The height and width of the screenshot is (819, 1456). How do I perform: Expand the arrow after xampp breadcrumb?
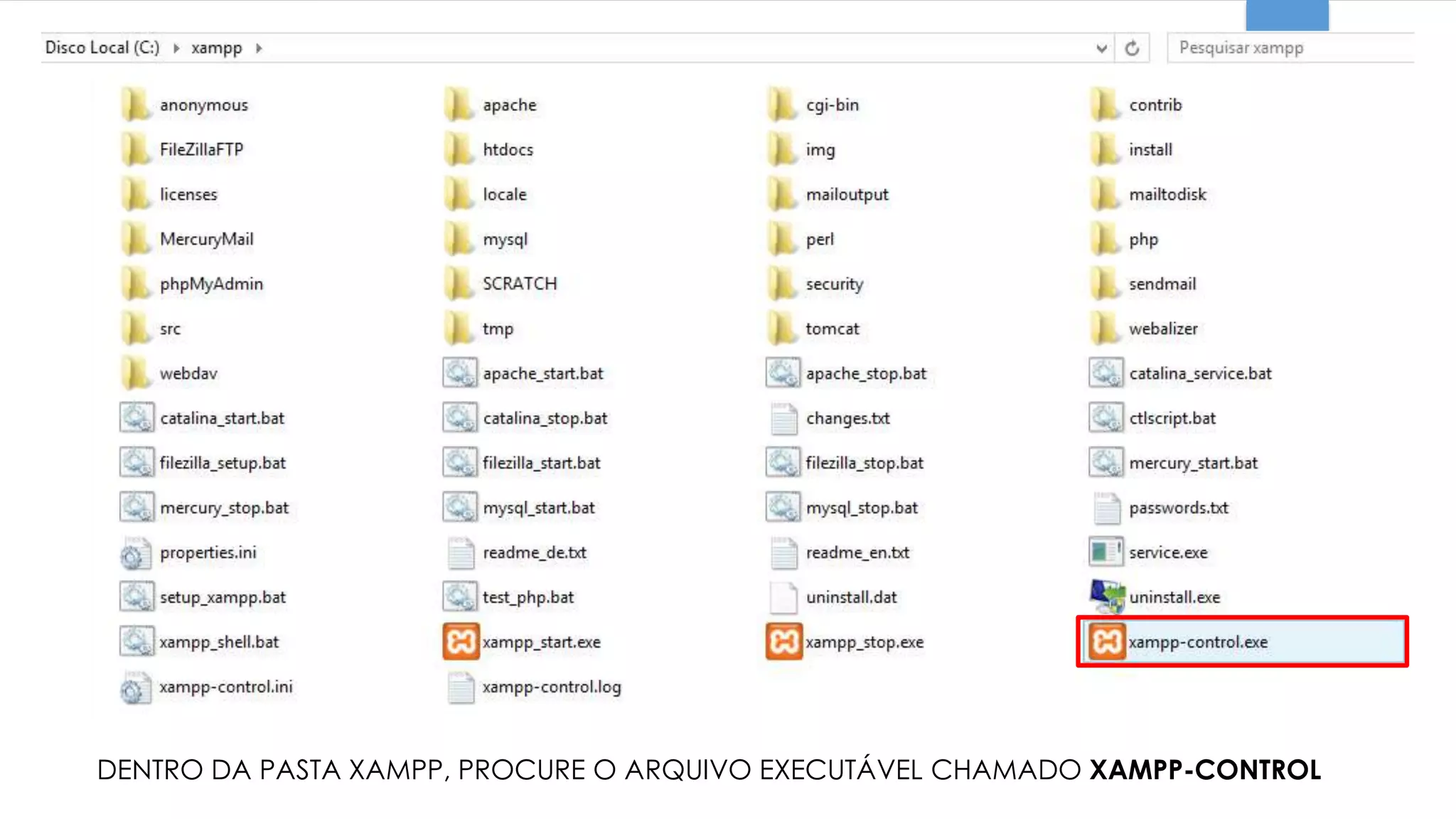pyautogui.click(x=259, y=48)
